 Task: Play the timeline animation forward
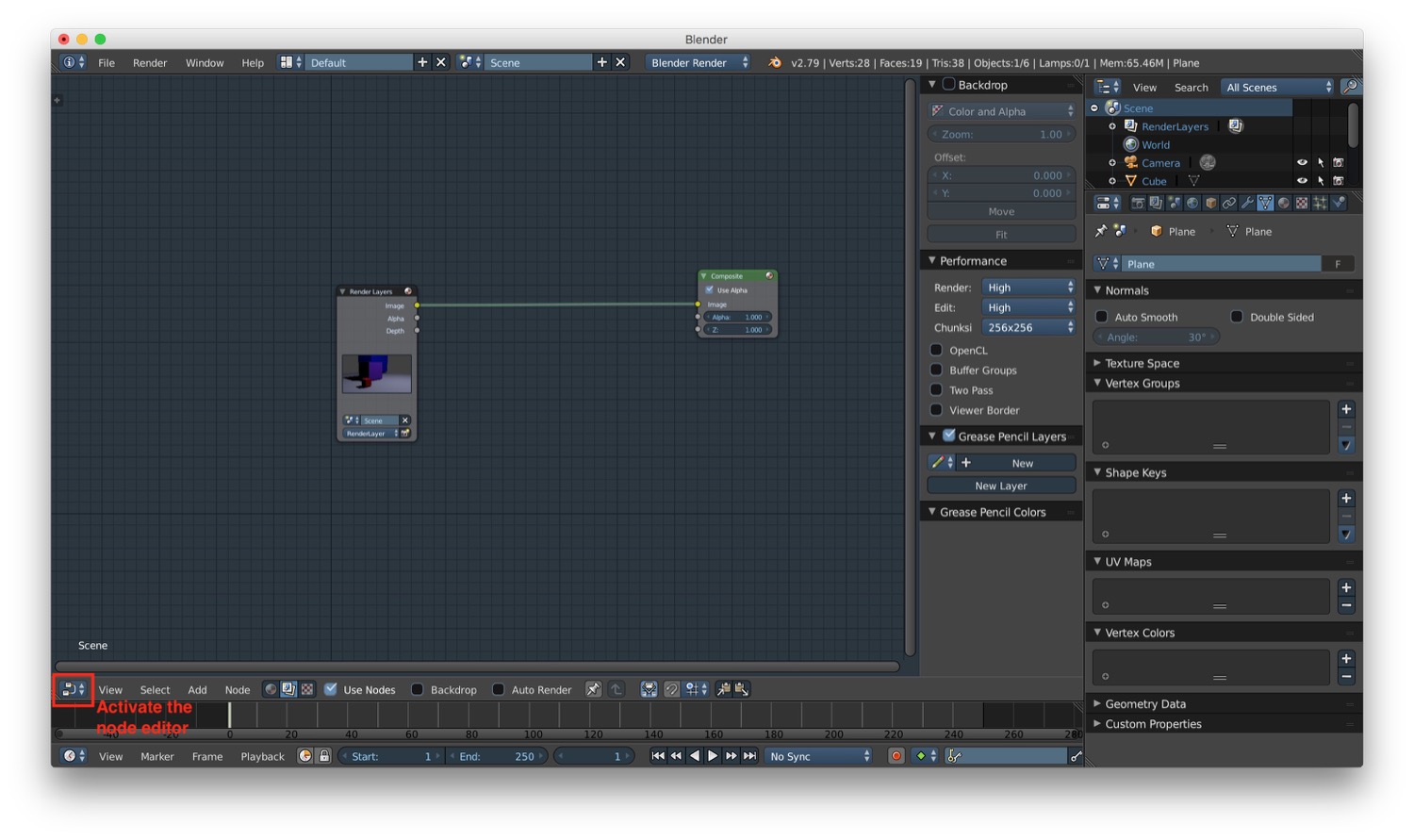pos(713,756)
